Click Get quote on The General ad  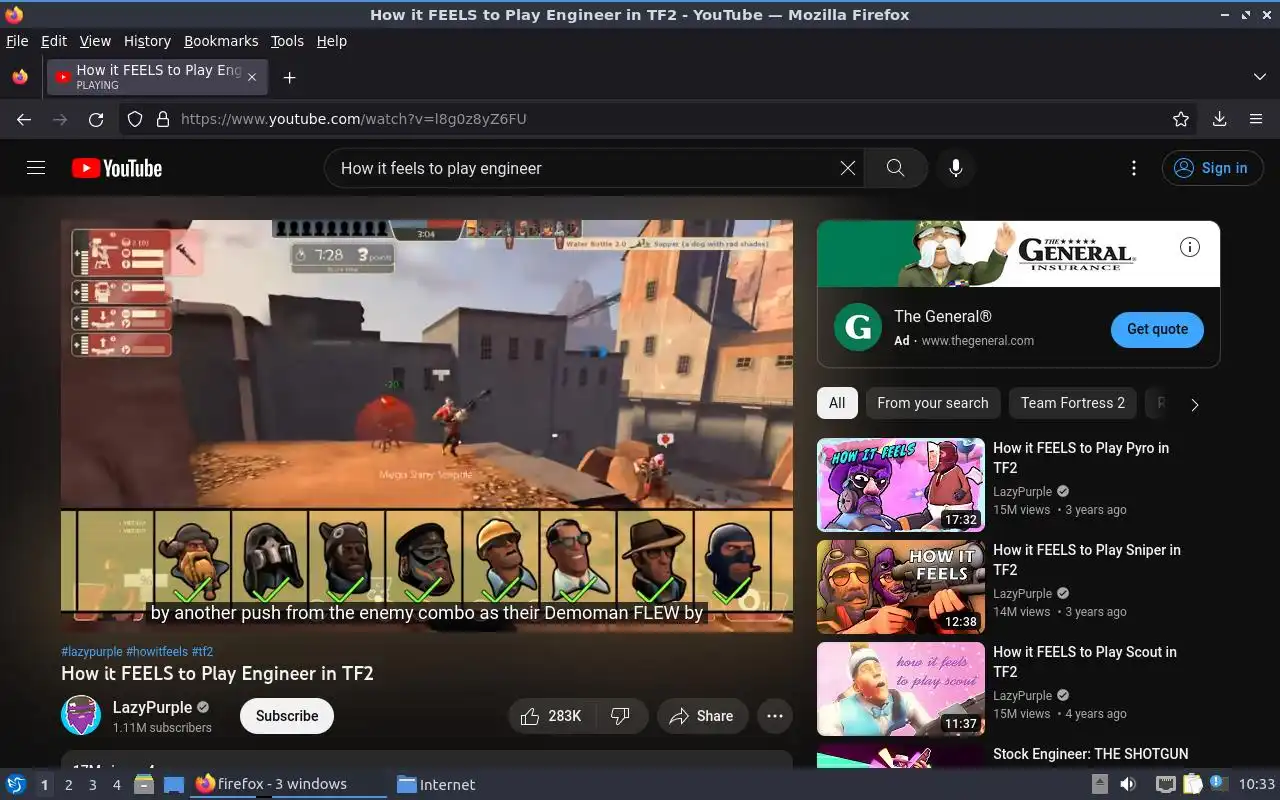coord(1157,329)
